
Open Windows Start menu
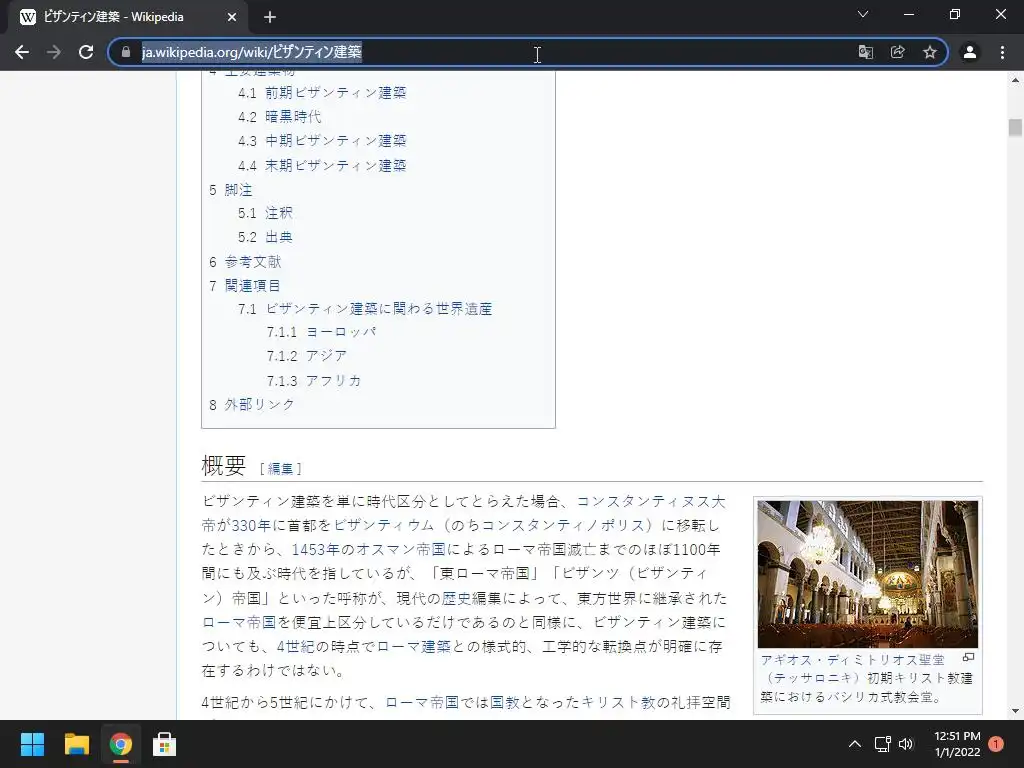pos(32,744)
